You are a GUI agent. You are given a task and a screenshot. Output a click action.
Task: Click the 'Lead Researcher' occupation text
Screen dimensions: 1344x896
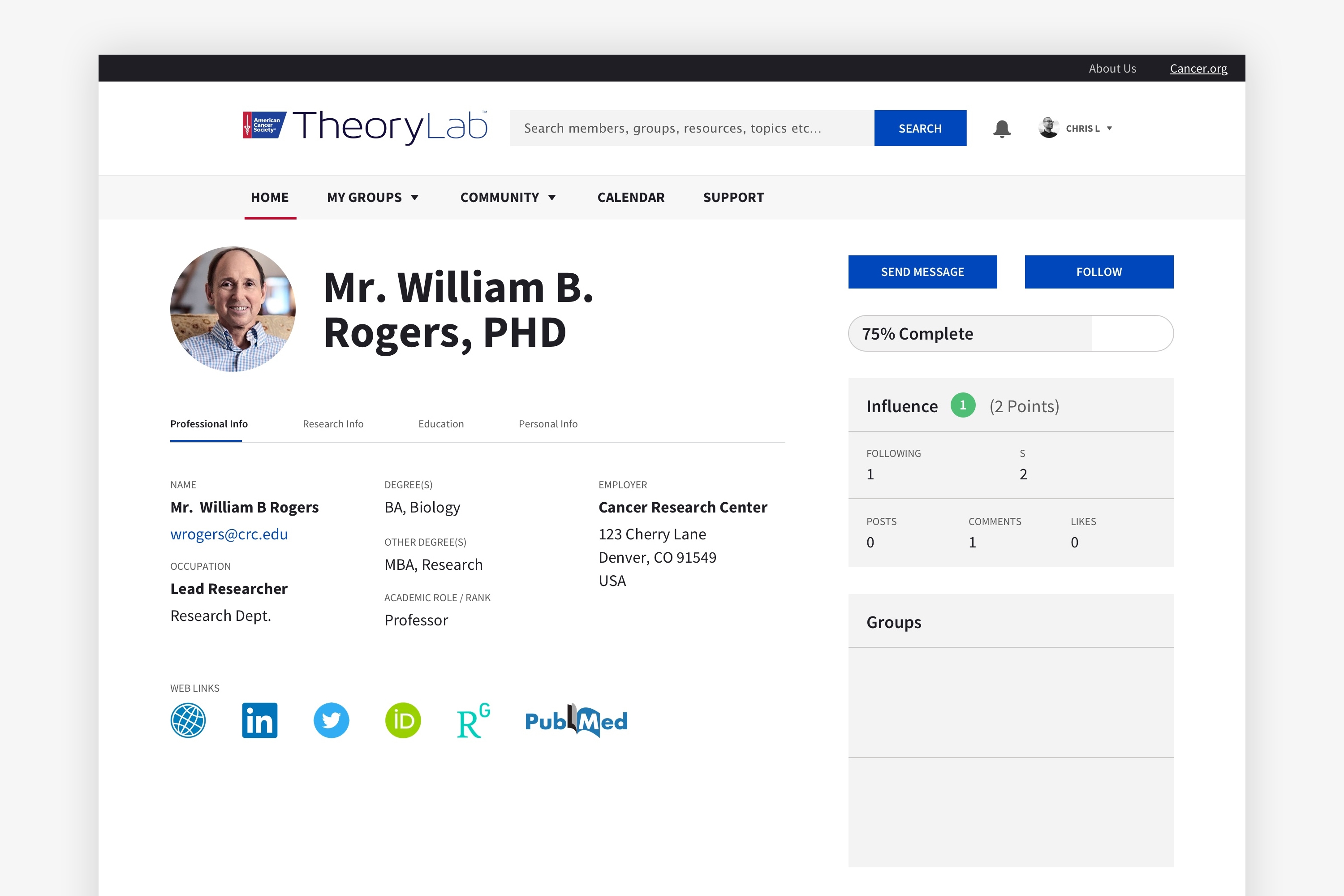coord(229,589)
